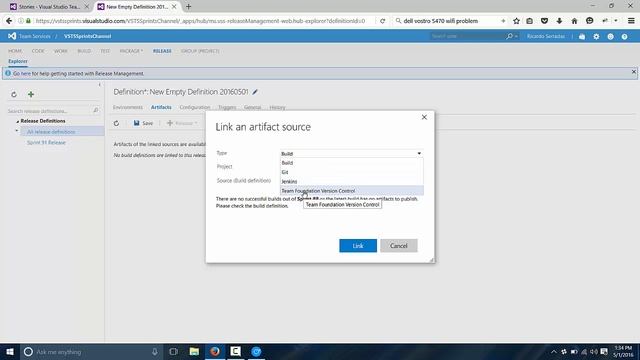Open the Windows Start menu
This screenshot has height=360, width=640.
pyautogui.click(x=10, y=351)
